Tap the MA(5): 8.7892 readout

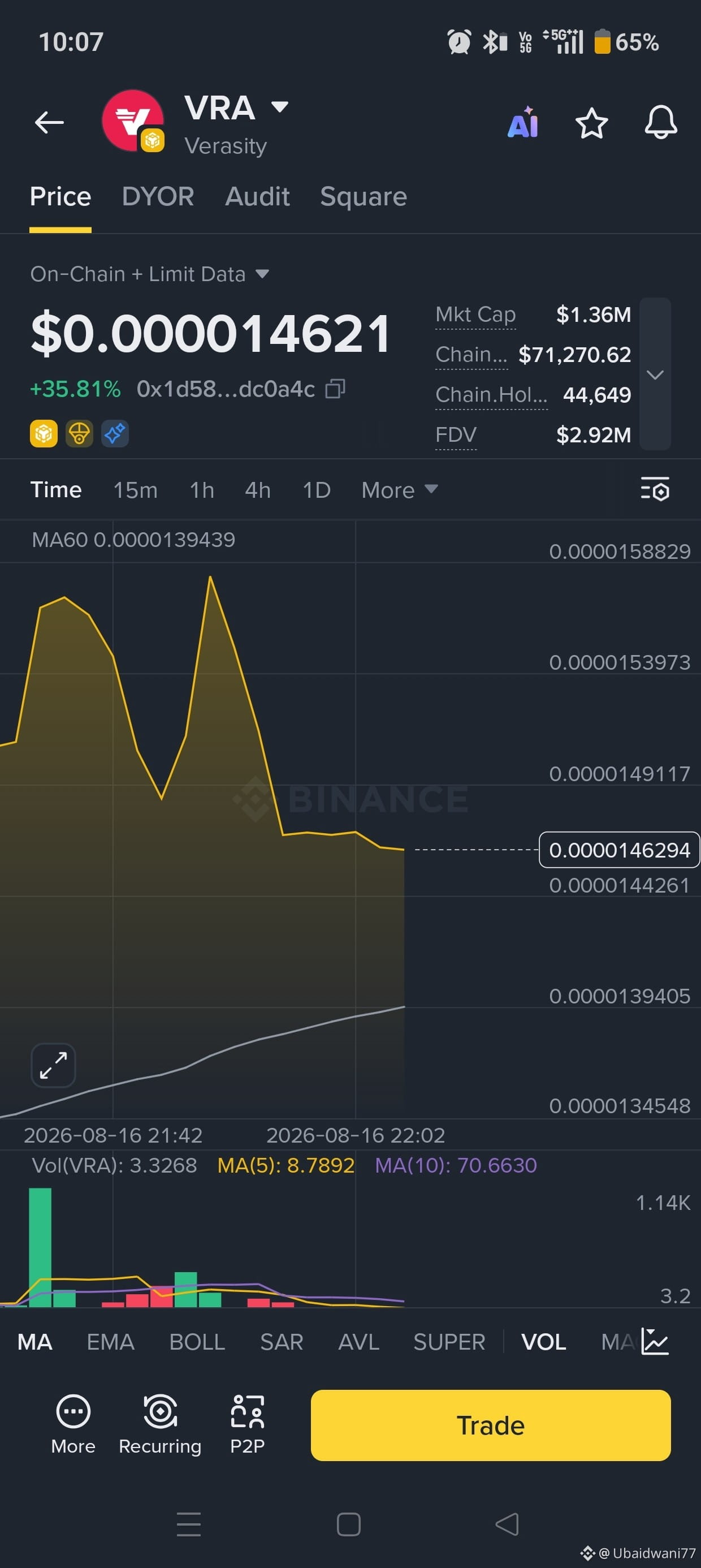click(x=286, y=1166)
